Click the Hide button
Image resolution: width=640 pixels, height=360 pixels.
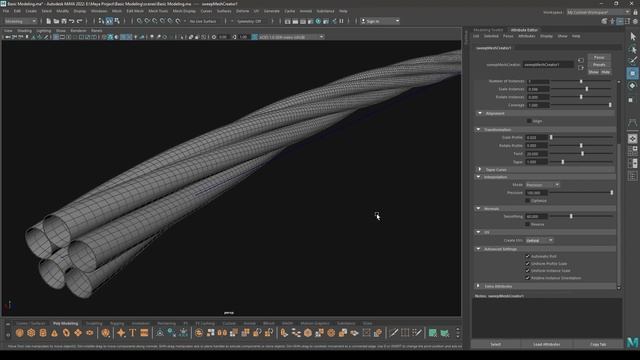click(x=605, y=72)
